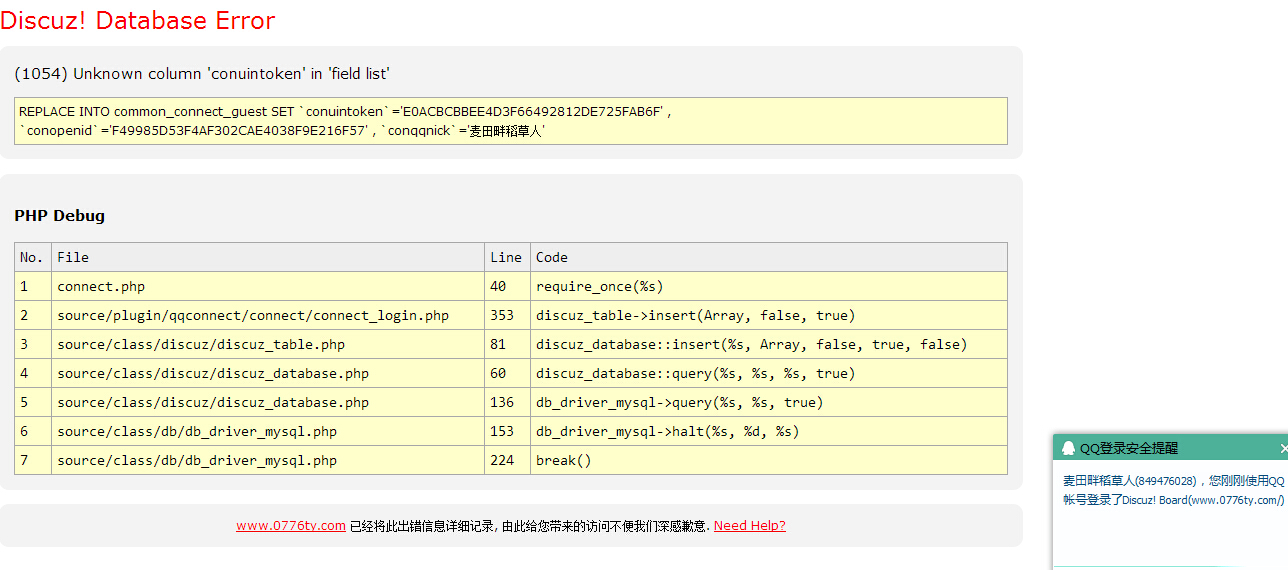Click the QQ penguin icon in the notification
This screenshot has height=570, width=1288.
point(1069,449)
